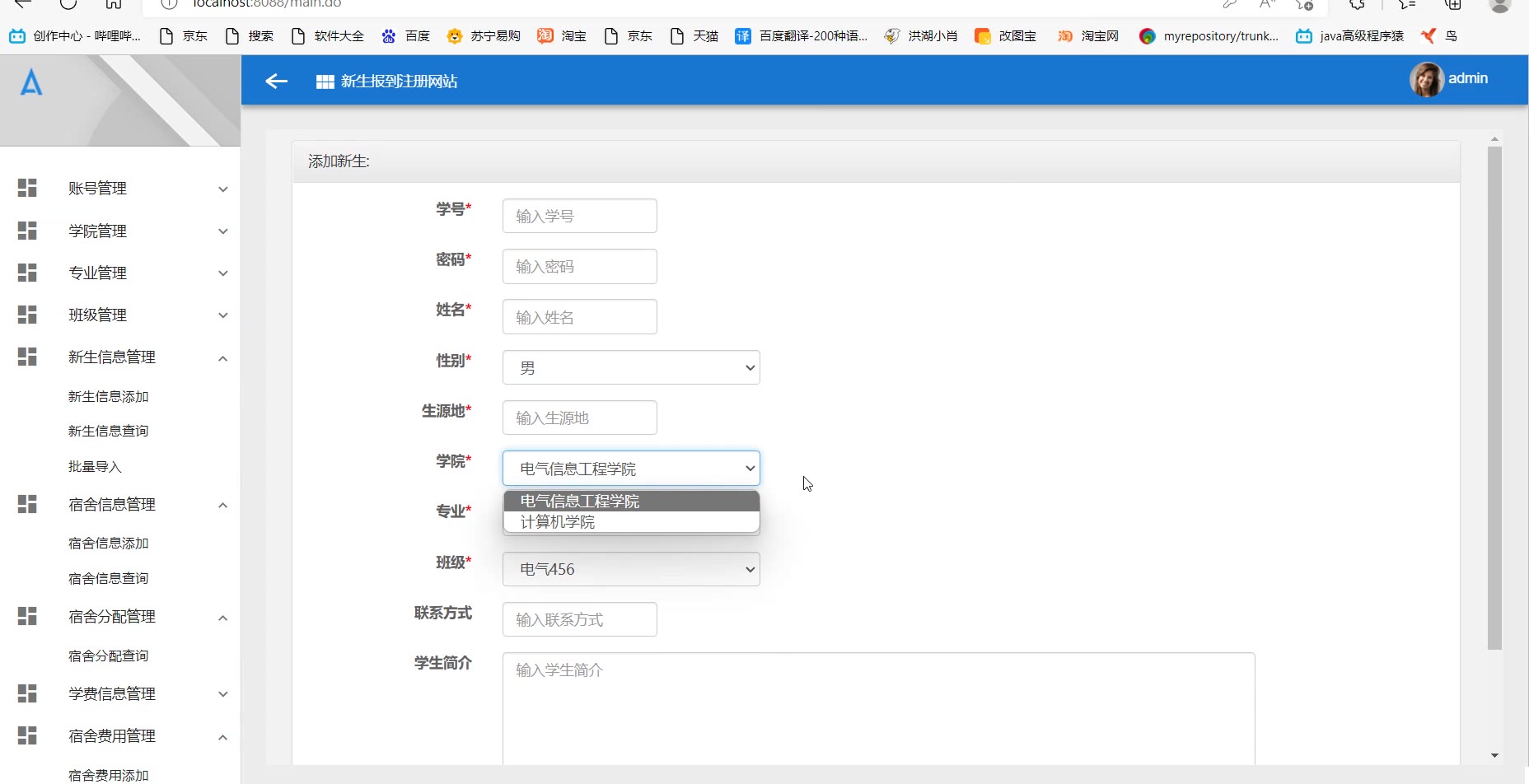Click the blue A logo in sidebar

coord(31,82)
